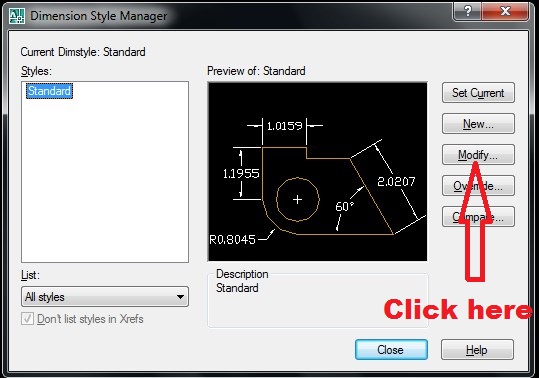Open the help question mark button
The width and height of the screenshot is (539, 378).
tap(468, 11)
